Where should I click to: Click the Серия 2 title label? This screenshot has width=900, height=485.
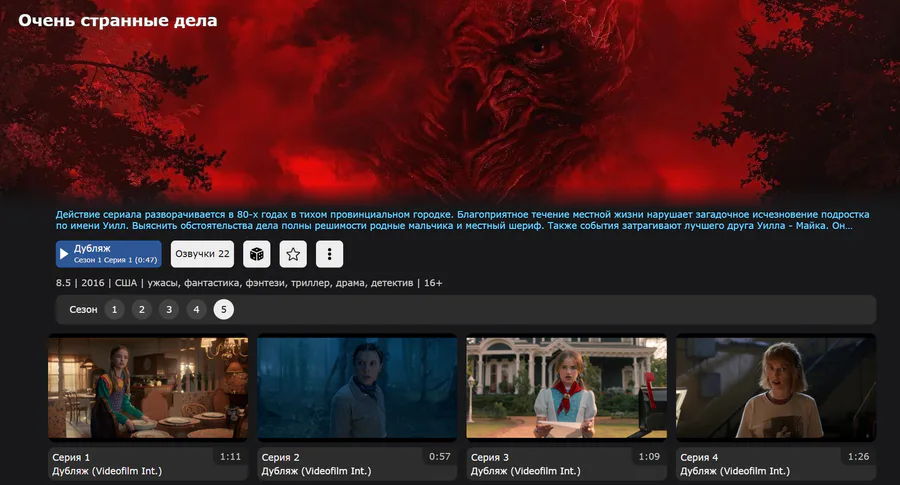(x=281, y=457)
